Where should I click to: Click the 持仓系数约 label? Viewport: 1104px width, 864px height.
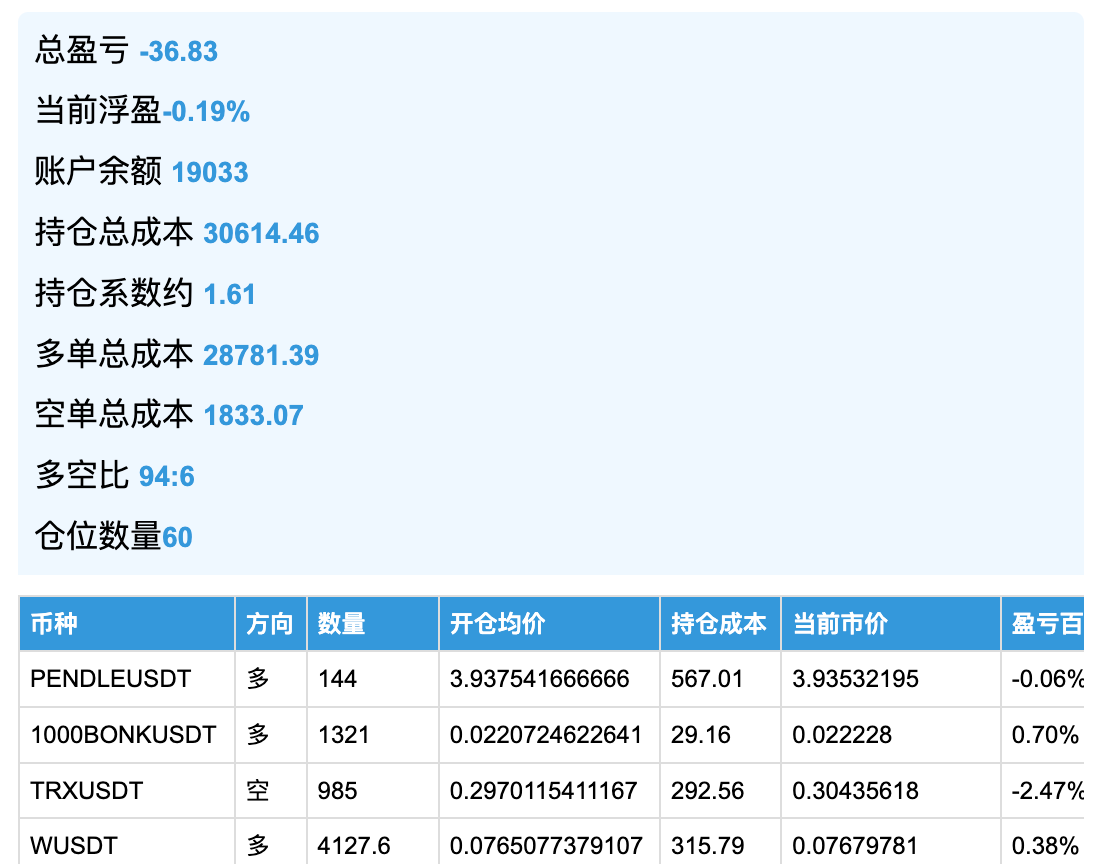pos(114,294)
